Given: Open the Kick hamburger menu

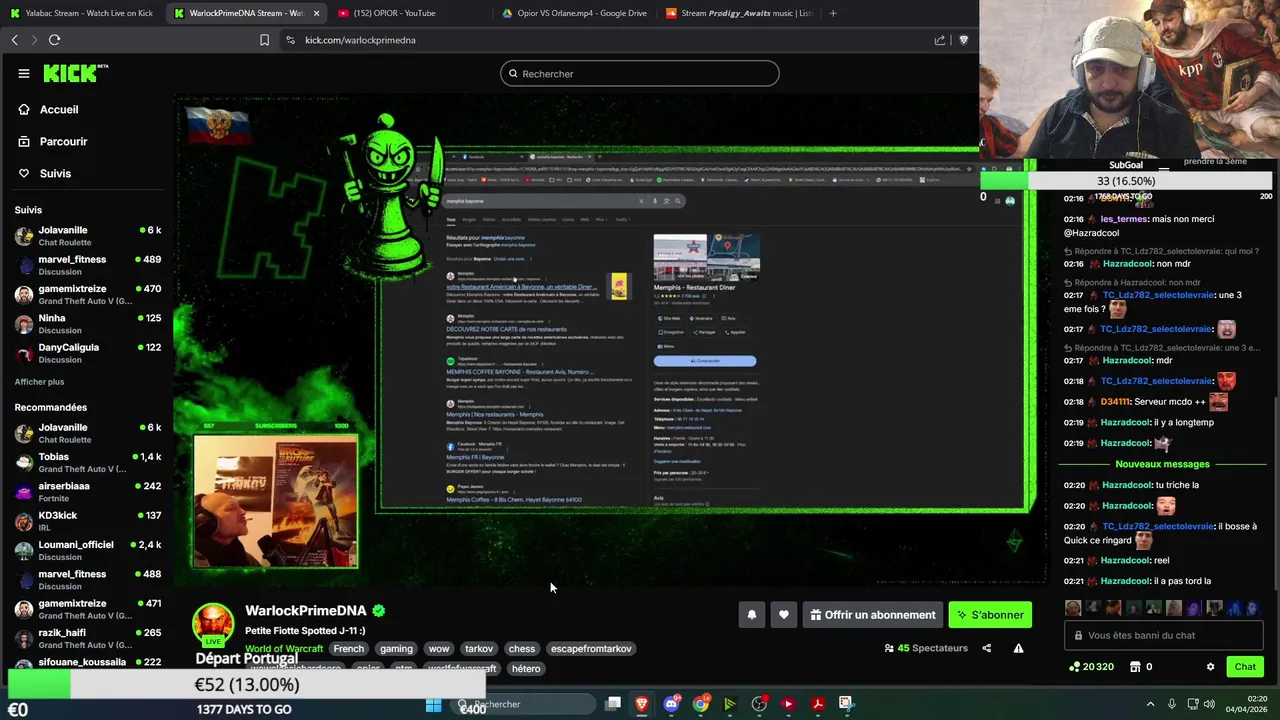Looking at the screenshot, I should coord(23,73).
